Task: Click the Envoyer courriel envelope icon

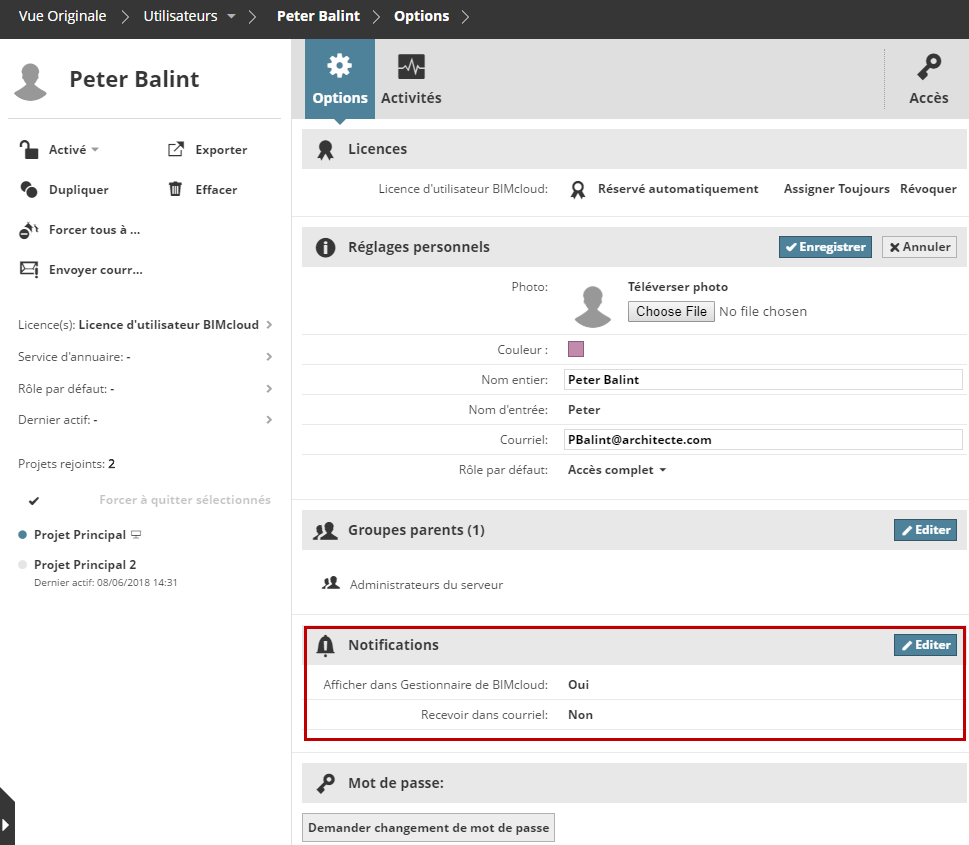Action: click(x=29, y=270)
